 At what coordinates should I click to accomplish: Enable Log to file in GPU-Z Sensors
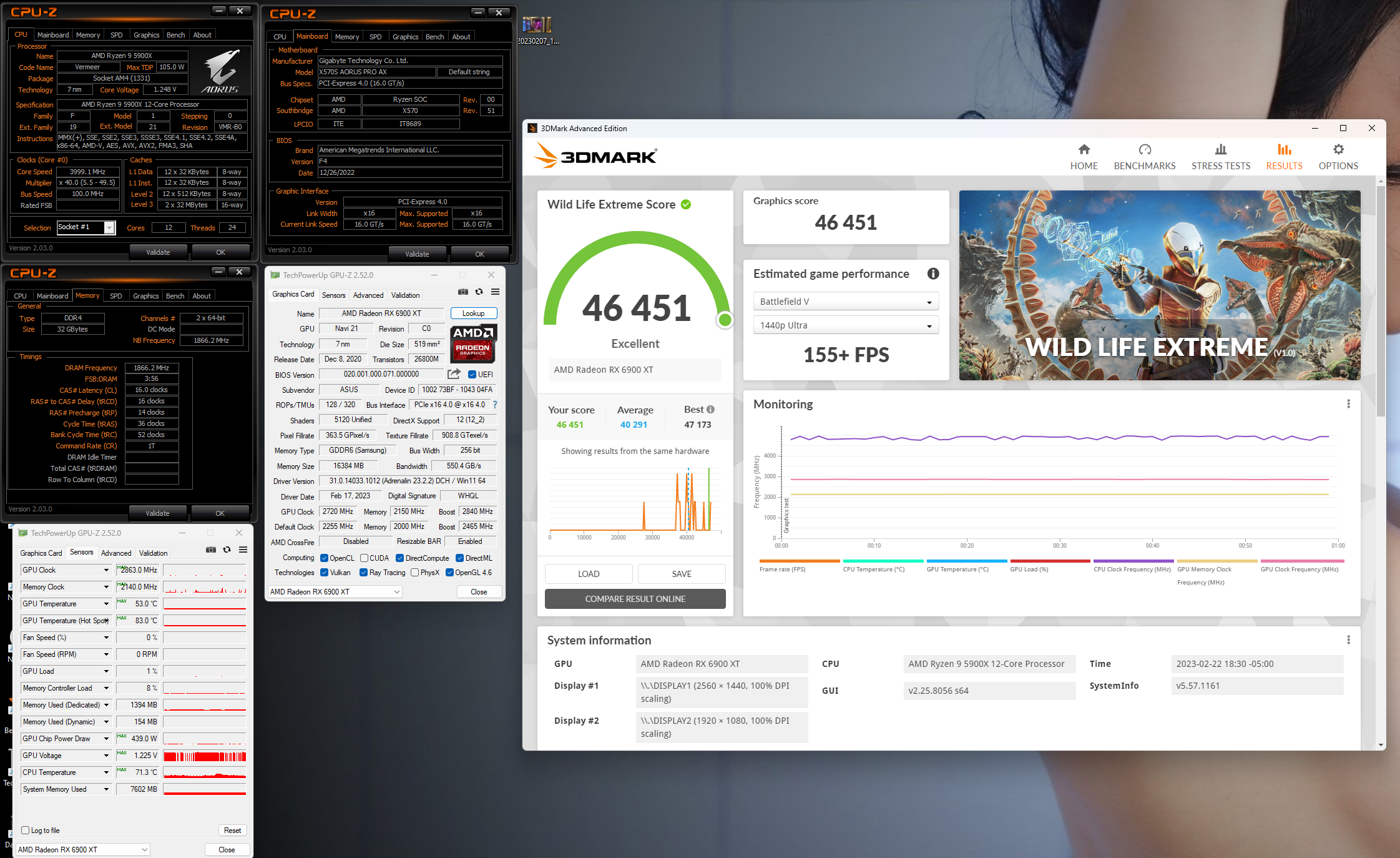coord(26,830)
